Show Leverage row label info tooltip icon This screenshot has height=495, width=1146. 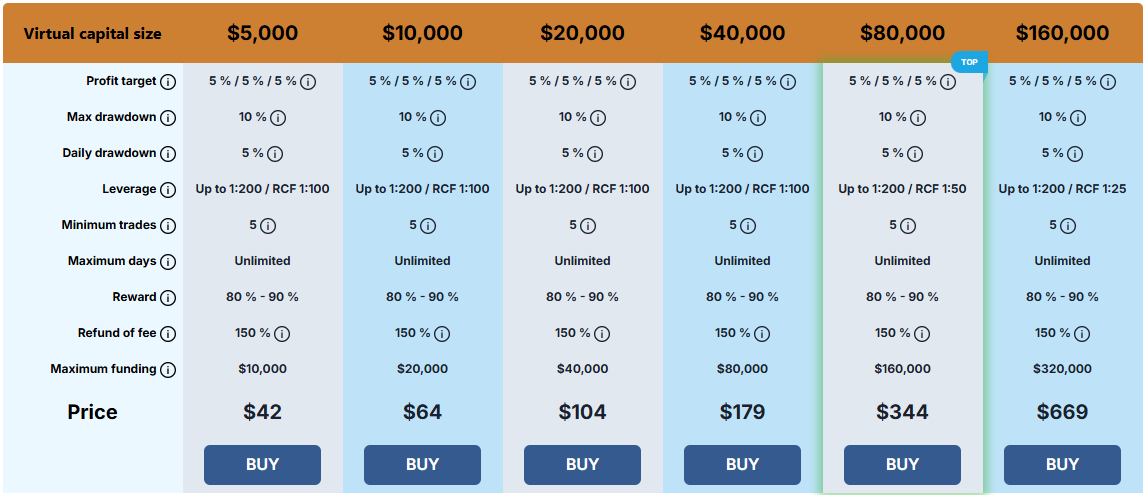pos(167,190)
